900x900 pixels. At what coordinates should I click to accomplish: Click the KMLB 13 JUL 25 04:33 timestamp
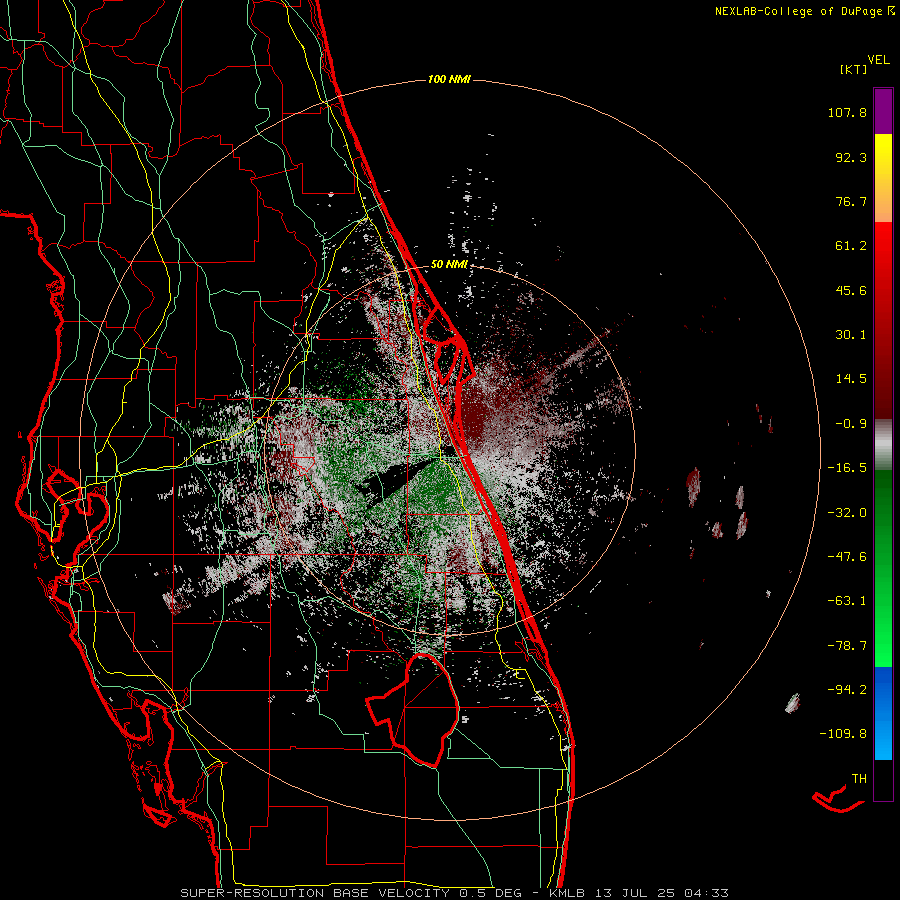point(639,893)
